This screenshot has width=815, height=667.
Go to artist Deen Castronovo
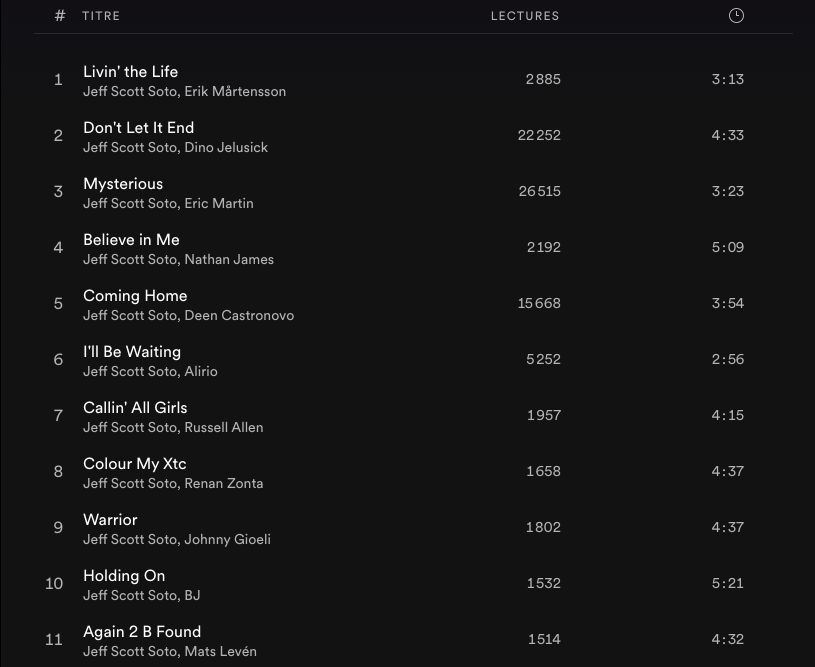pyautogui.click(x=239, y=316)
